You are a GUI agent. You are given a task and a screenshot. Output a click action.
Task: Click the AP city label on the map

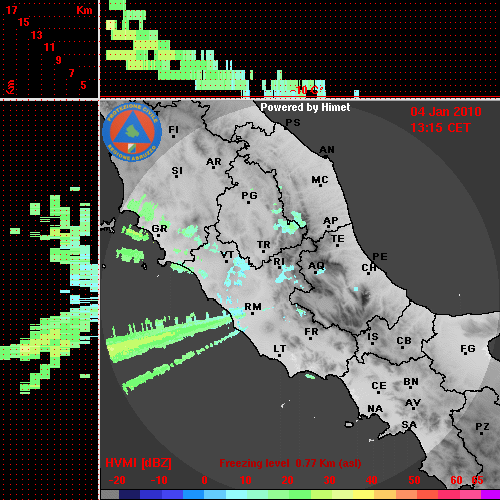[x=331, y=221]
